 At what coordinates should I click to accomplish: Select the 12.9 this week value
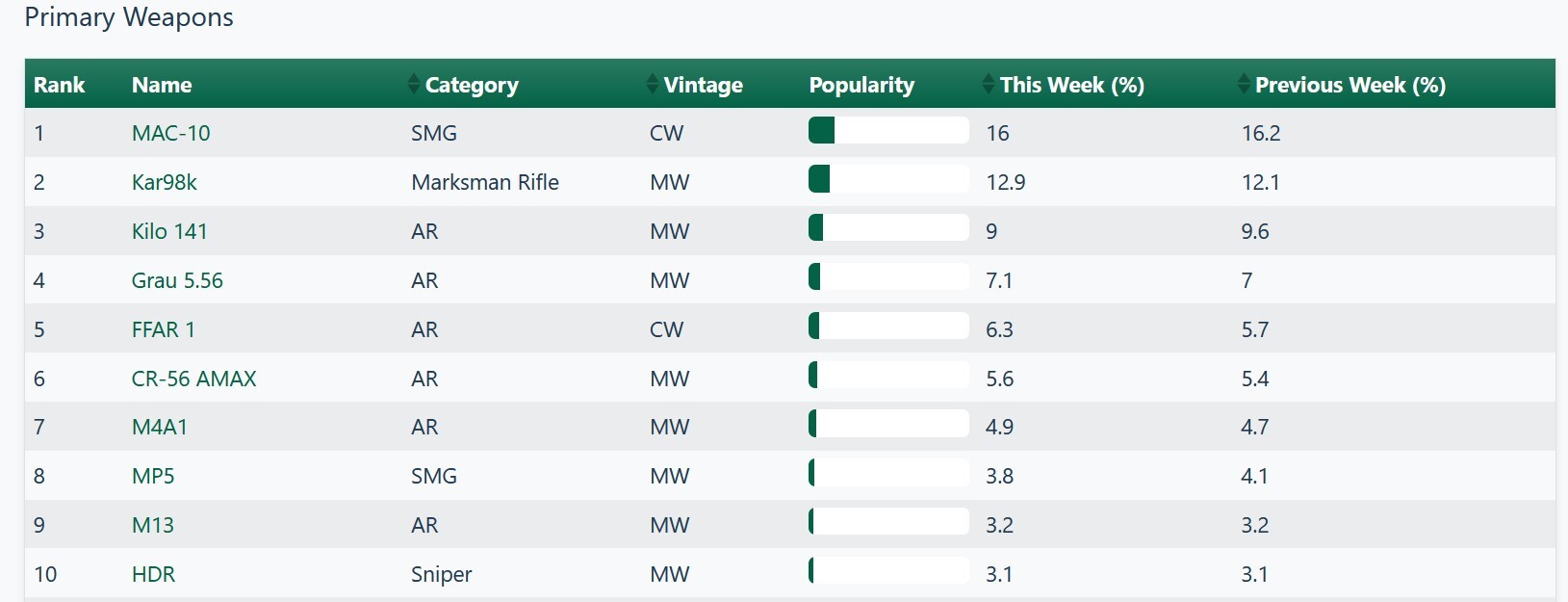click(x=1005, y=182)
